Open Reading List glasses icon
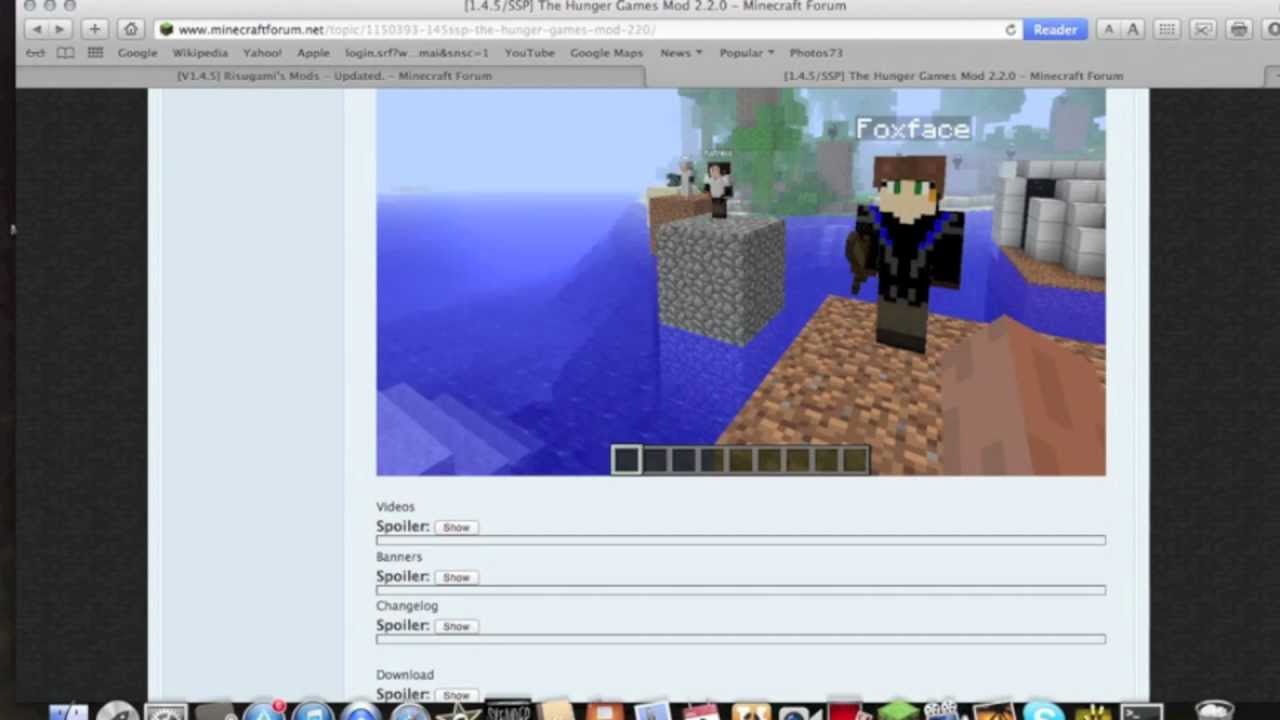This screenshot has width=1280, height=720. tap(36, 53)
